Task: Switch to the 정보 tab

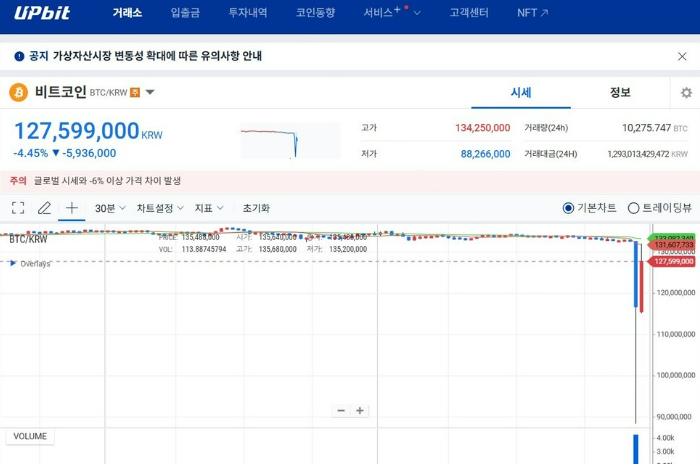Action: (620, 92)
